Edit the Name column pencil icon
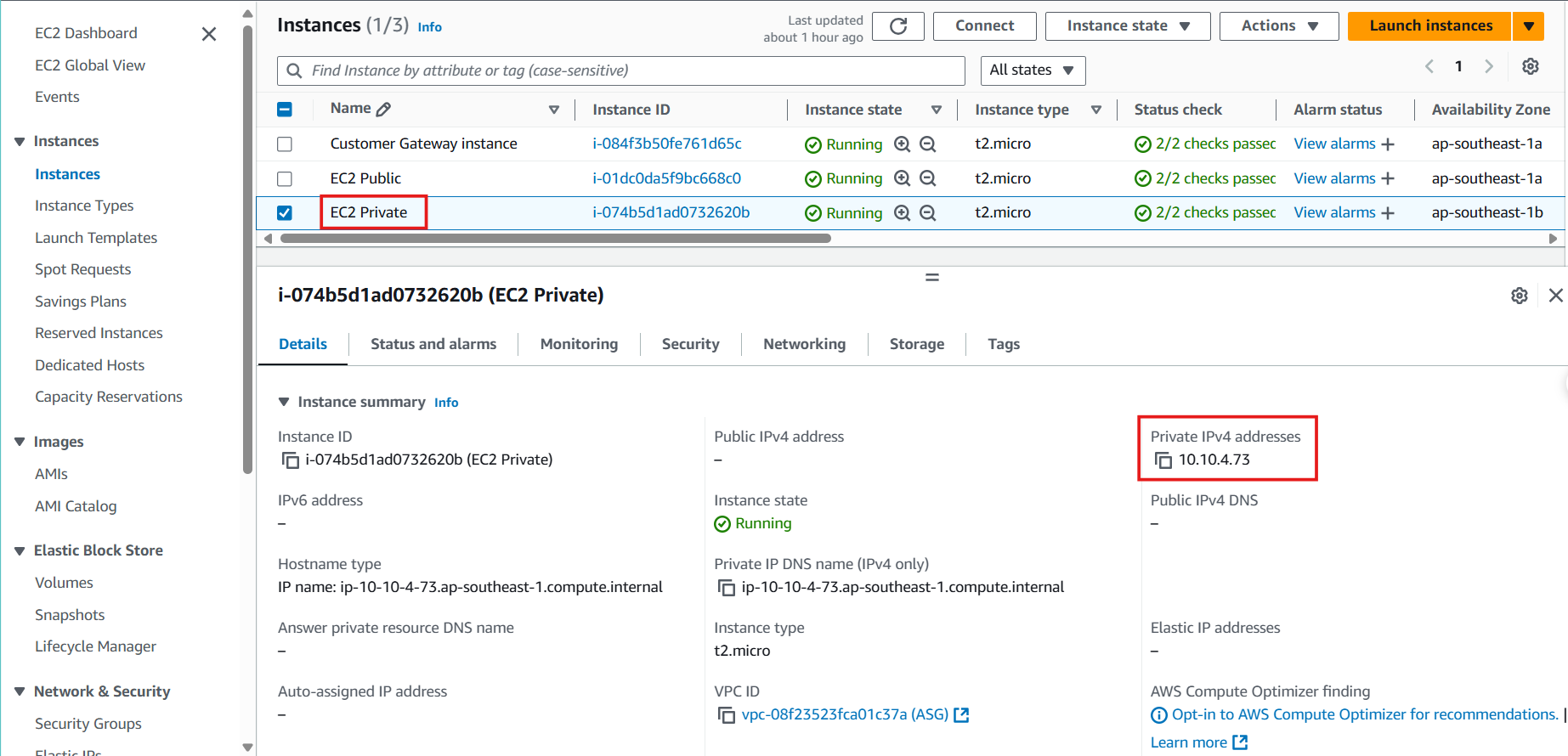 pos(384,109)
